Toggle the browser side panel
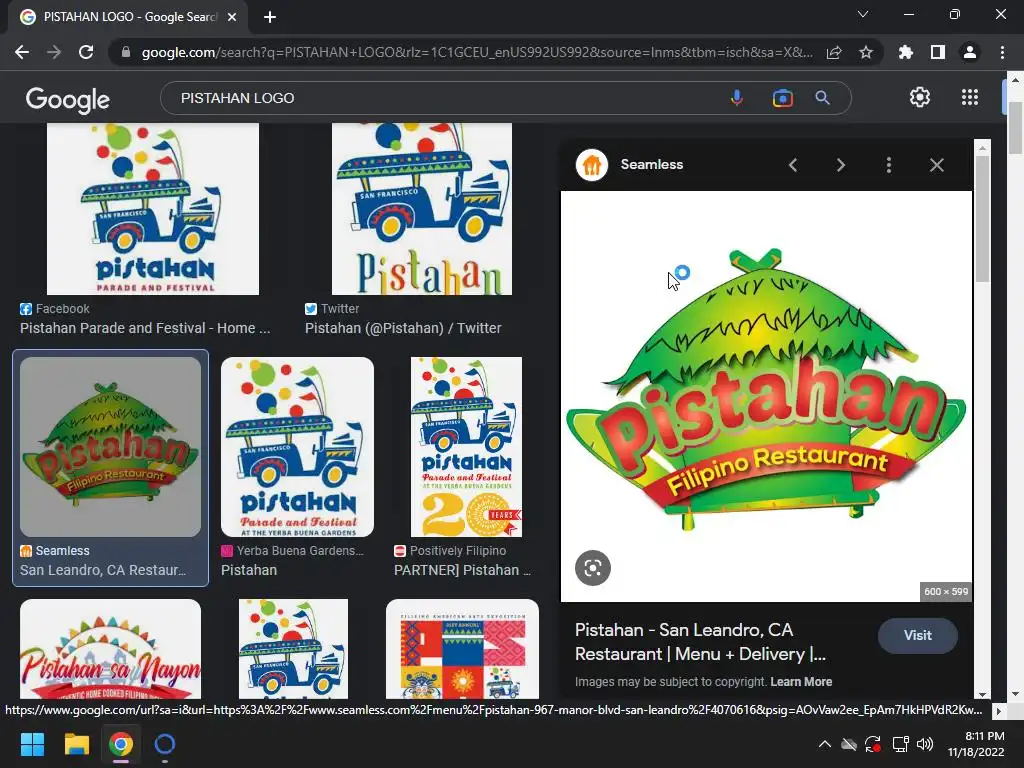Image resolution: width=1024 pixels, height=768 pixels. (938, 52)
